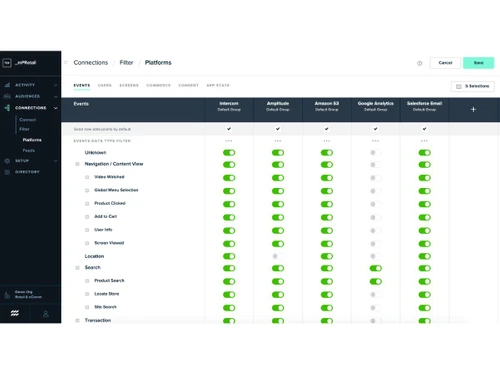Uncheck send new data points for Intercom

click(229, 129)
